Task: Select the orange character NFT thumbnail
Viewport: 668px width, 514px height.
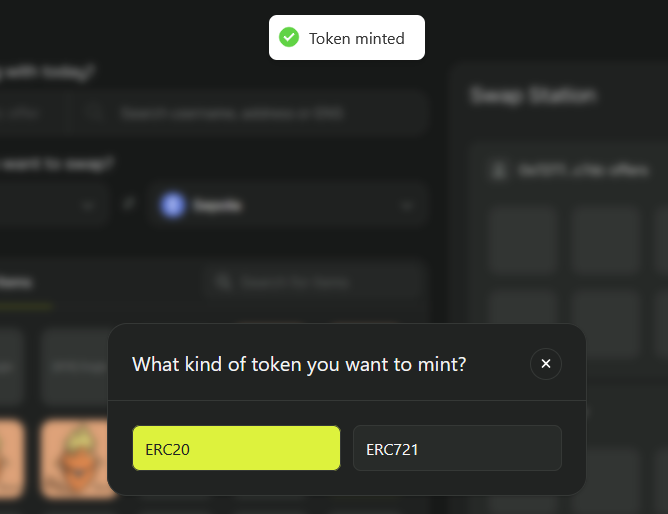Action: click(x=77, y=460)
